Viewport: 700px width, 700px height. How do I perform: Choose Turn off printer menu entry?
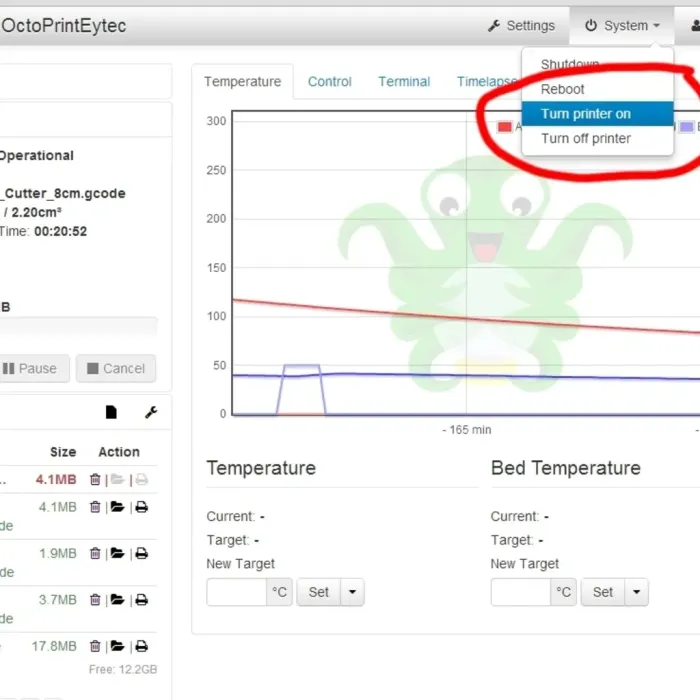(x=597, y=138)
